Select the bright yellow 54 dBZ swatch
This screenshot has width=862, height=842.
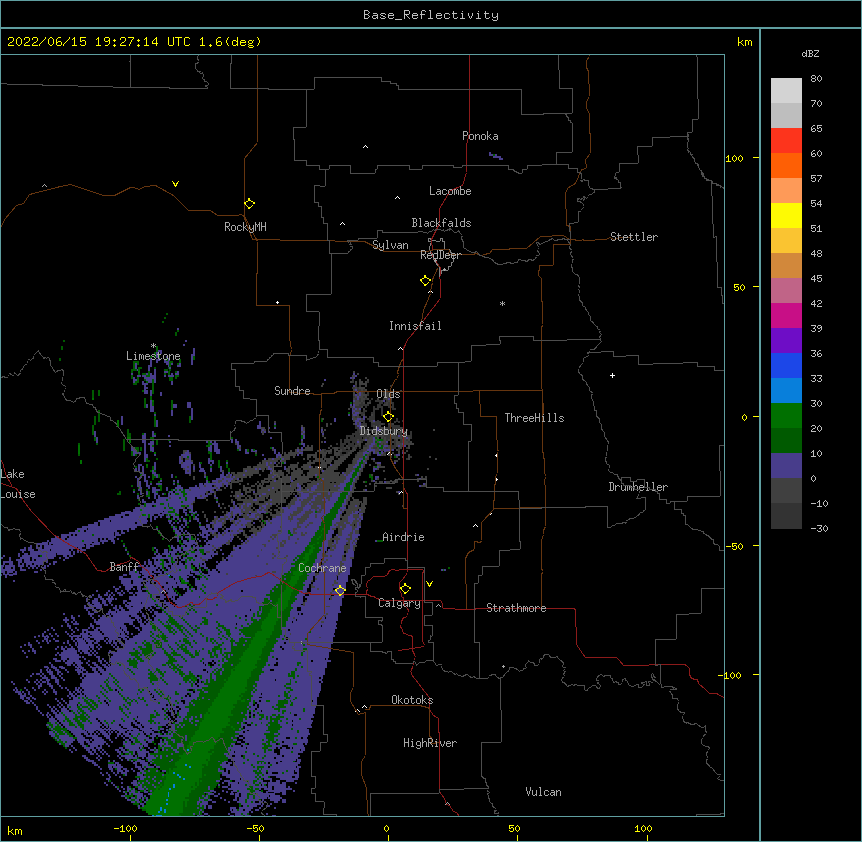(786, 215)
